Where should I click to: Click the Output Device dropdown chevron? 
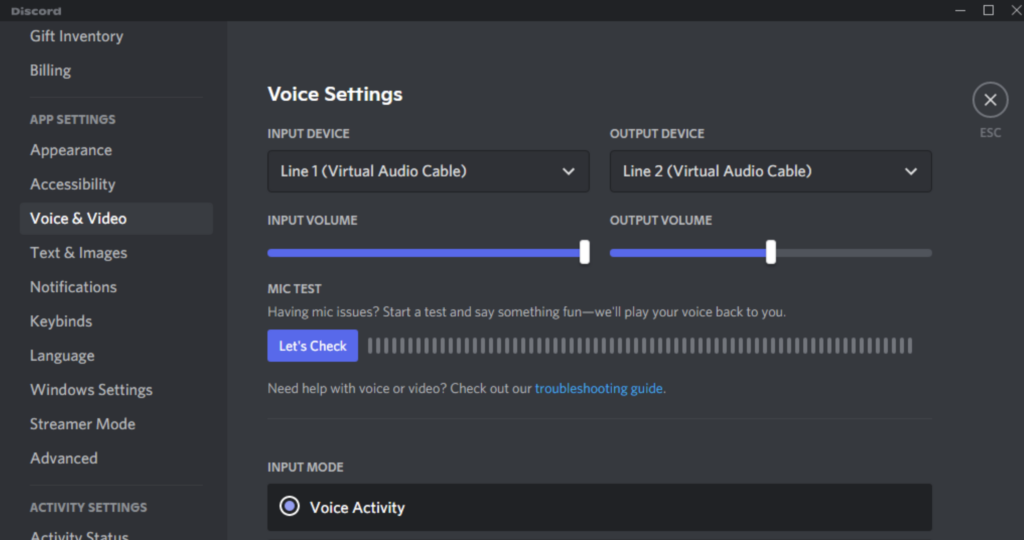910,171
